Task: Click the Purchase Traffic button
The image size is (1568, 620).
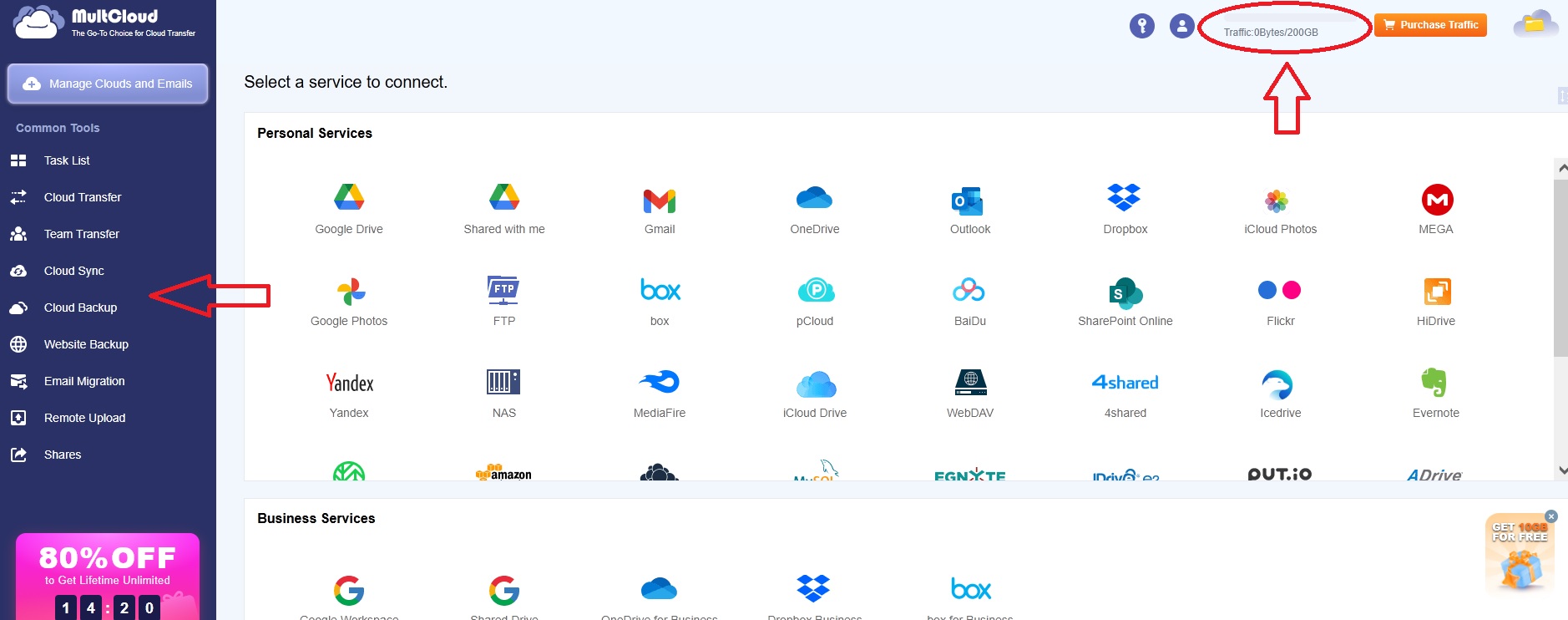Action: pyautogui.click(x=1430, y=25)
